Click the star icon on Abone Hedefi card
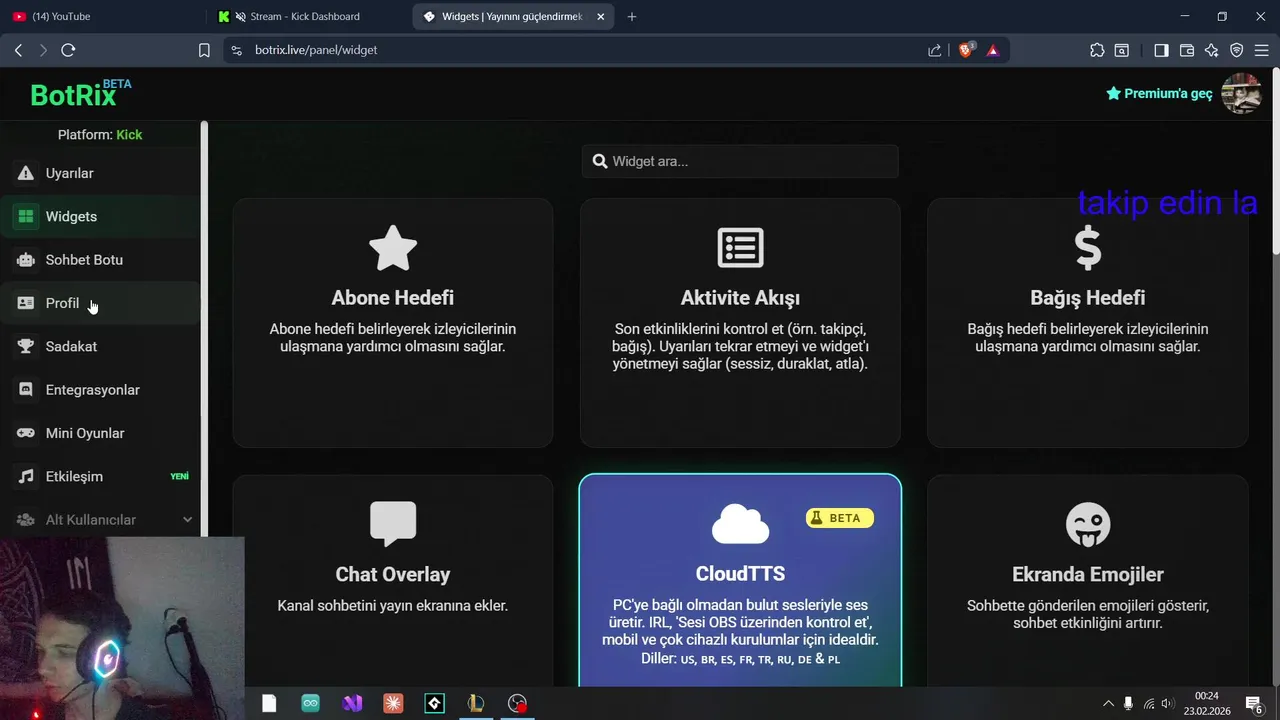The image size is (1280, 720). (393, 248)
